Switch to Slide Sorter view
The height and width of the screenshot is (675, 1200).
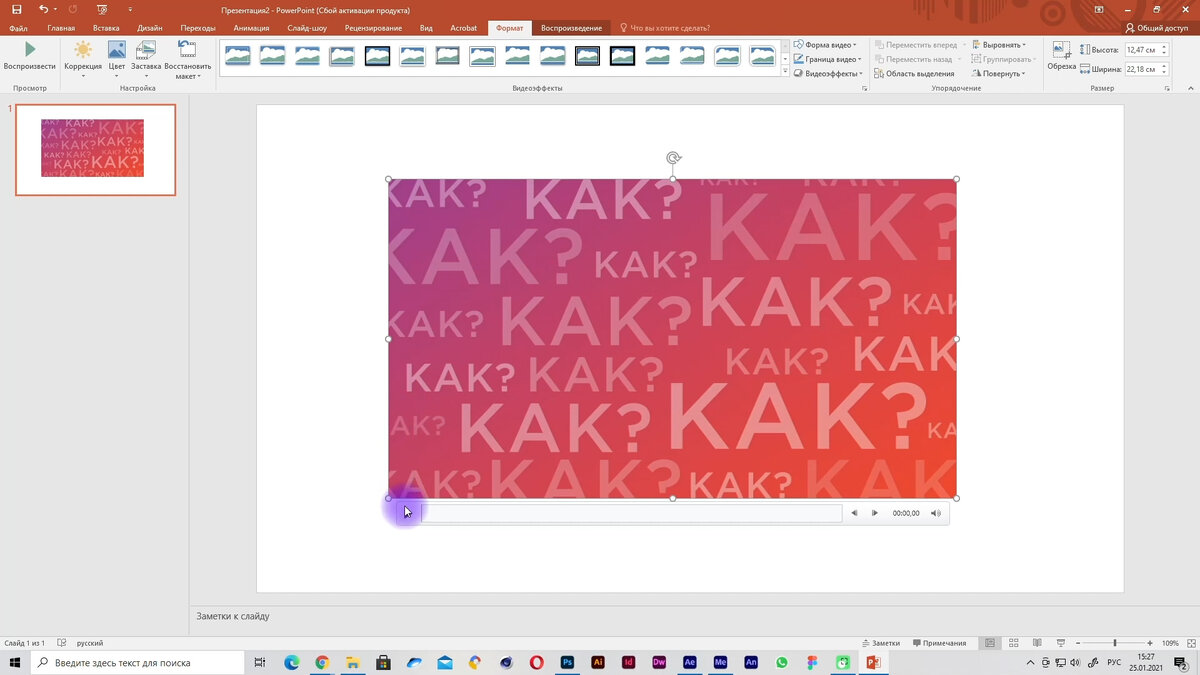pyautogui.click(x=1014, y=643)
